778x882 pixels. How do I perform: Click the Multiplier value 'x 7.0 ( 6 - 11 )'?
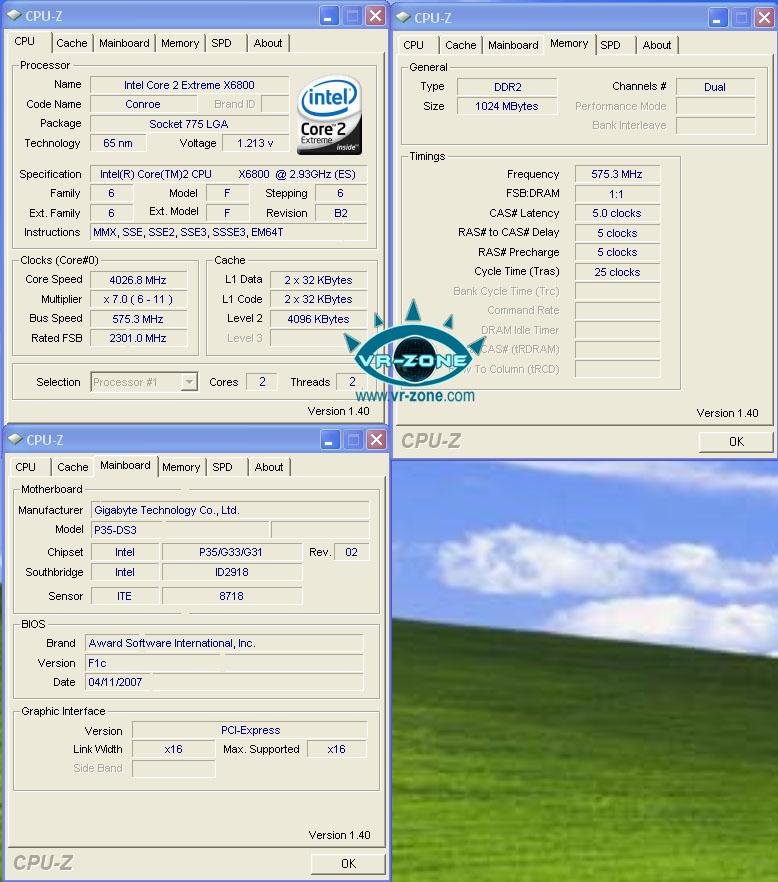[138, 299]
